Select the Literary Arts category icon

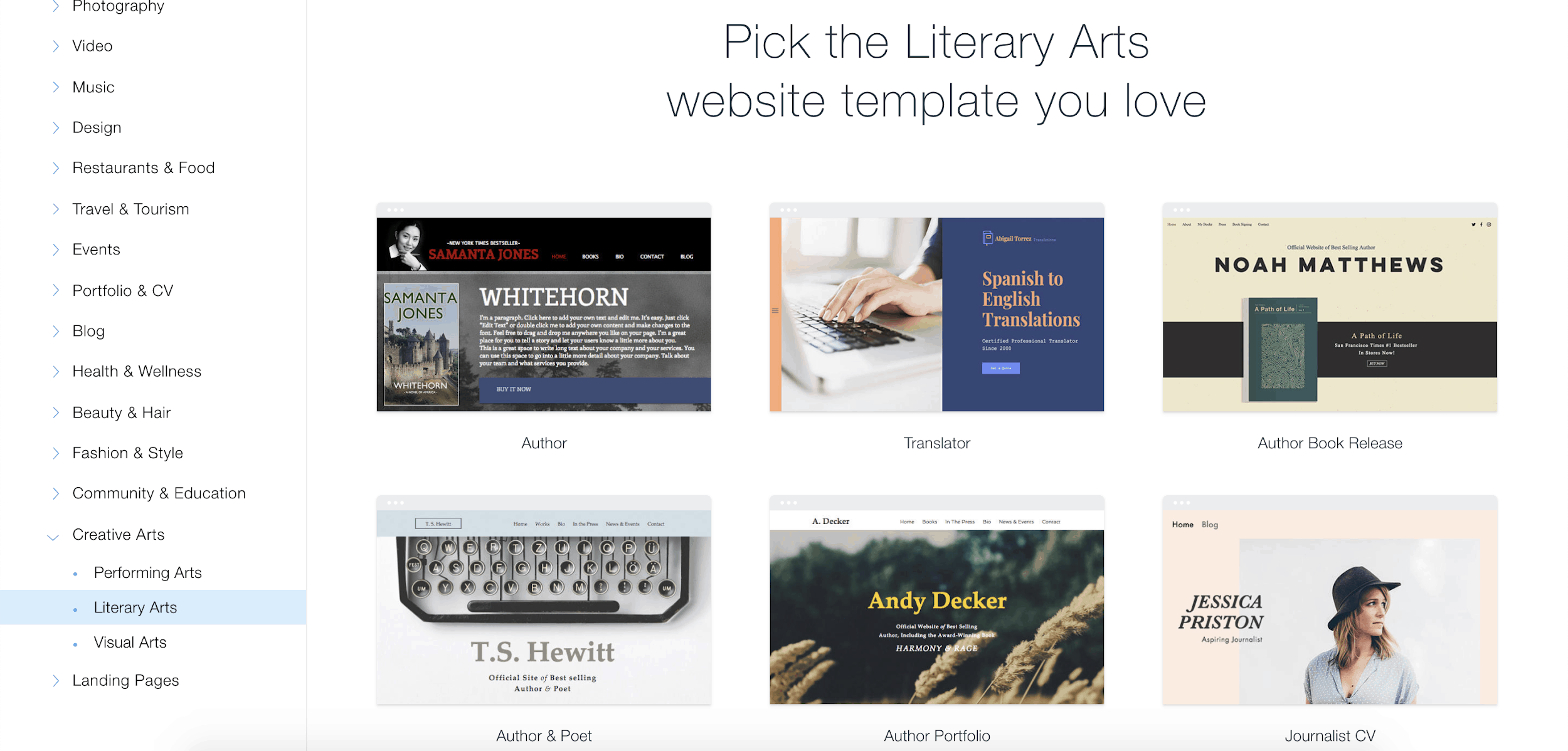pos(78,607)
